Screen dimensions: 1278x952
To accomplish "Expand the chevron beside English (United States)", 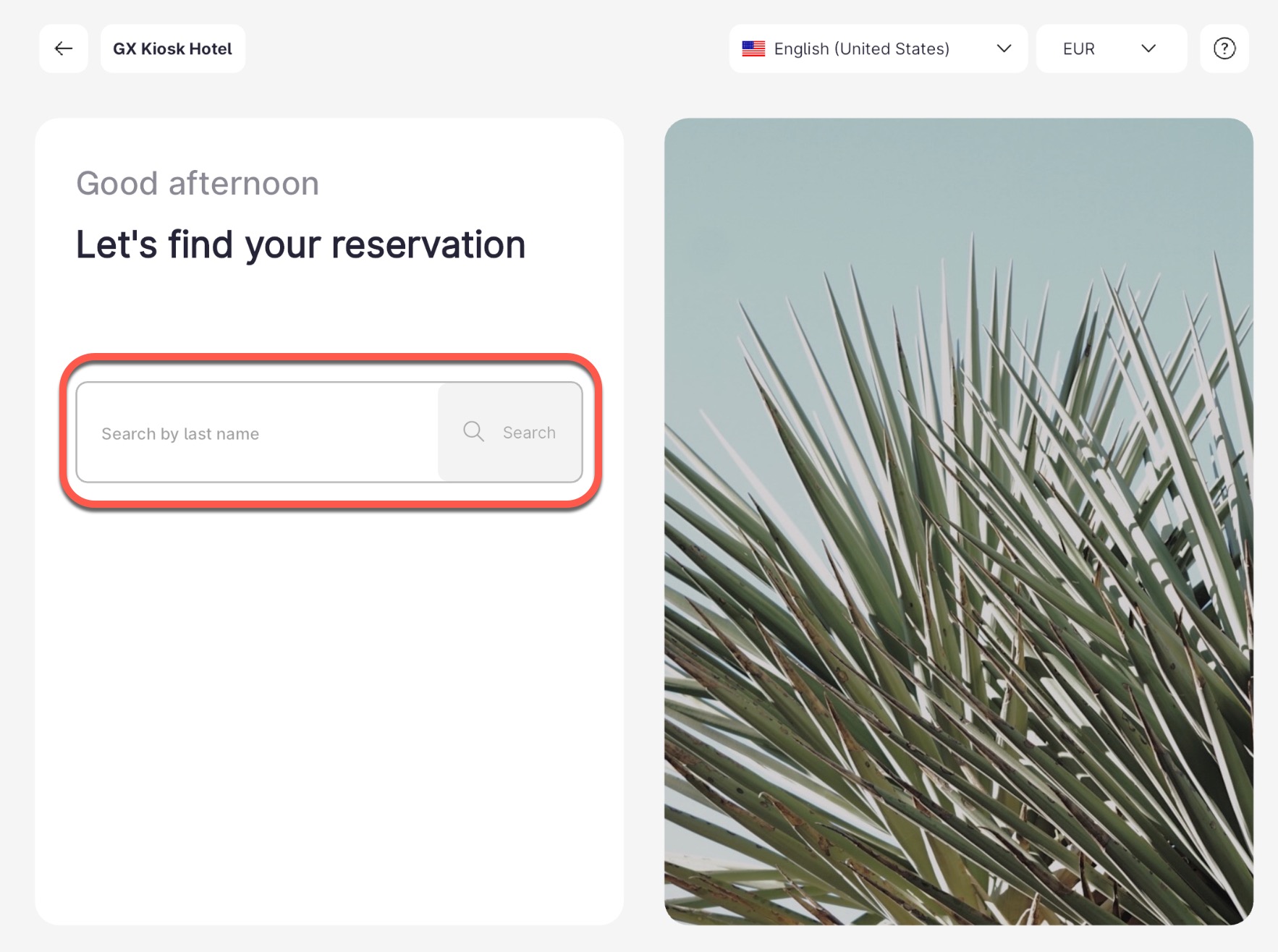I will pyautogui.click(x=1004, y=48).
